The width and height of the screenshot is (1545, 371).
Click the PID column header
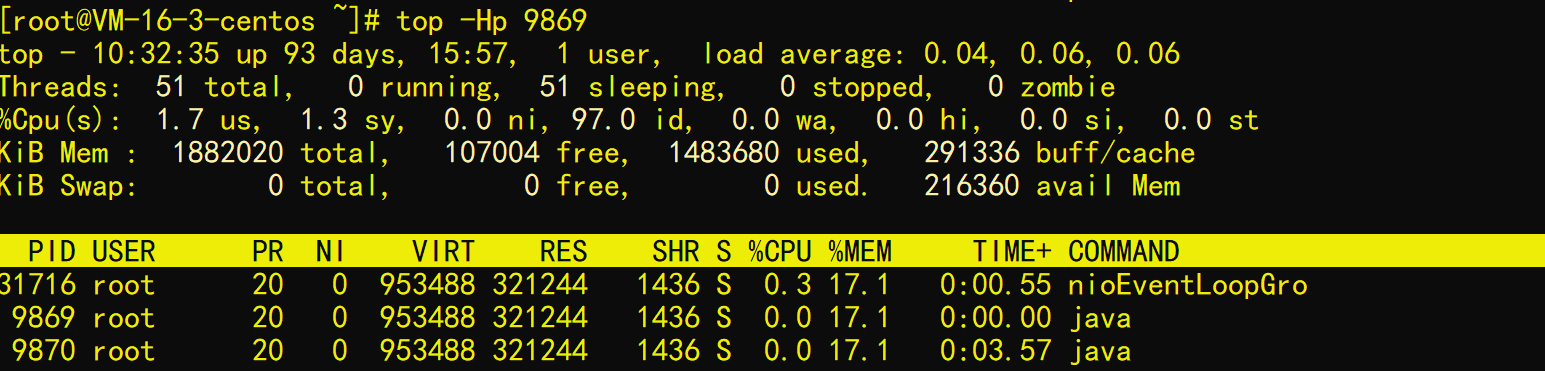[51, 251]
